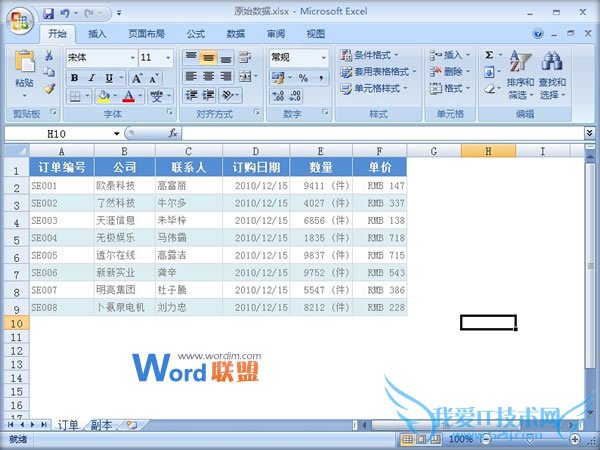Apply red font color swatch
Screen dimensions: 600x450
tap(129, 96)
